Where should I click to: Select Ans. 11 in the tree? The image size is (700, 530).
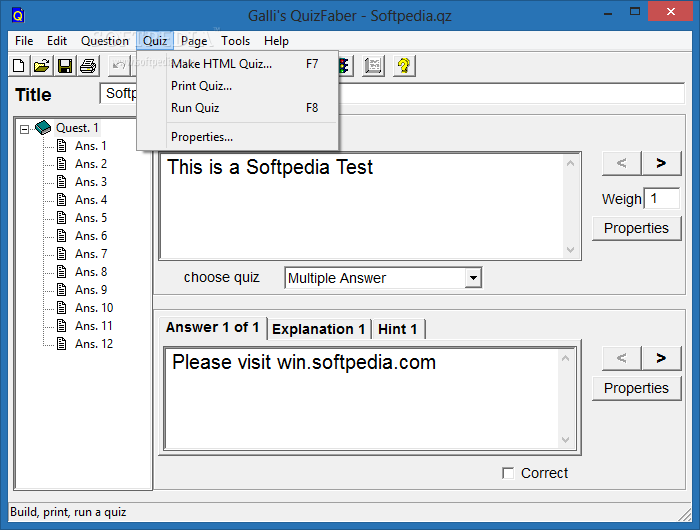pos(94,326)
